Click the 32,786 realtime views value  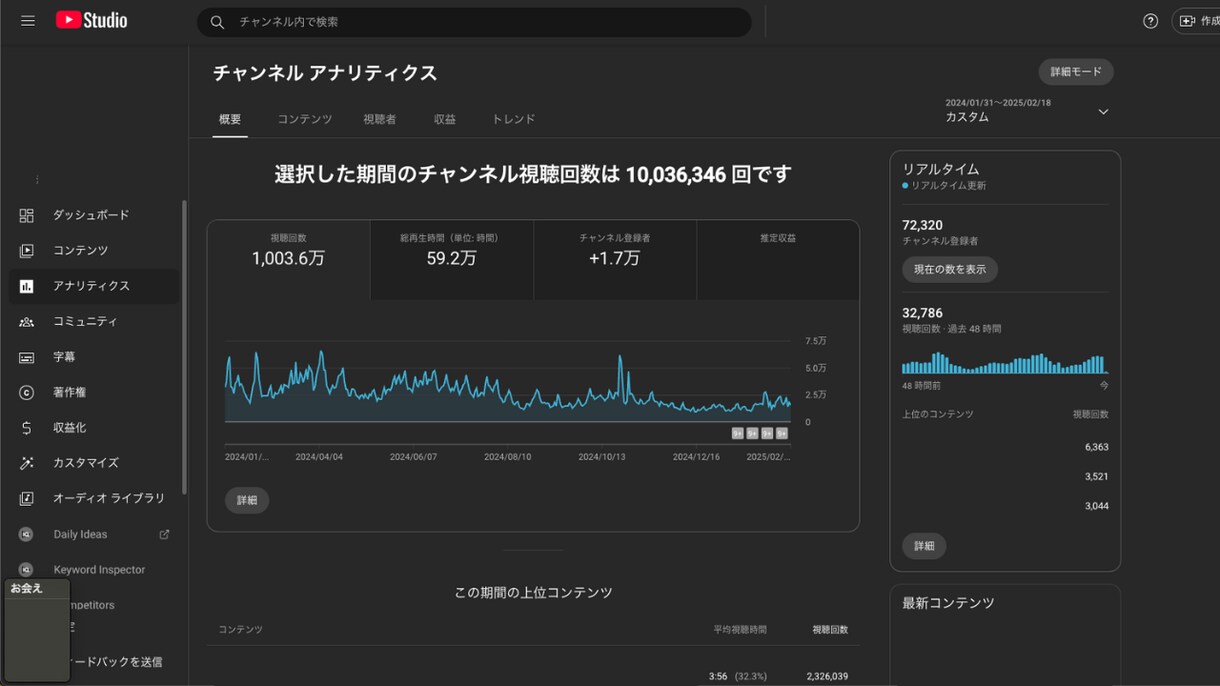click(x=922, y=312)
